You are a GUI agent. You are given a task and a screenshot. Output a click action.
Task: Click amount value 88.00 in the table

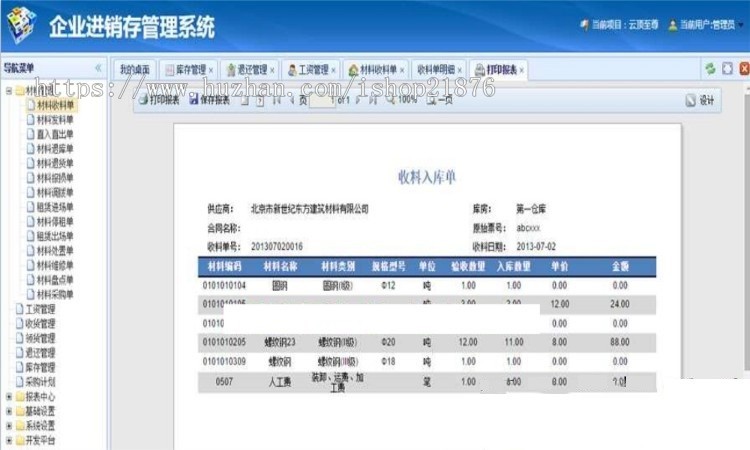(620, 342)
